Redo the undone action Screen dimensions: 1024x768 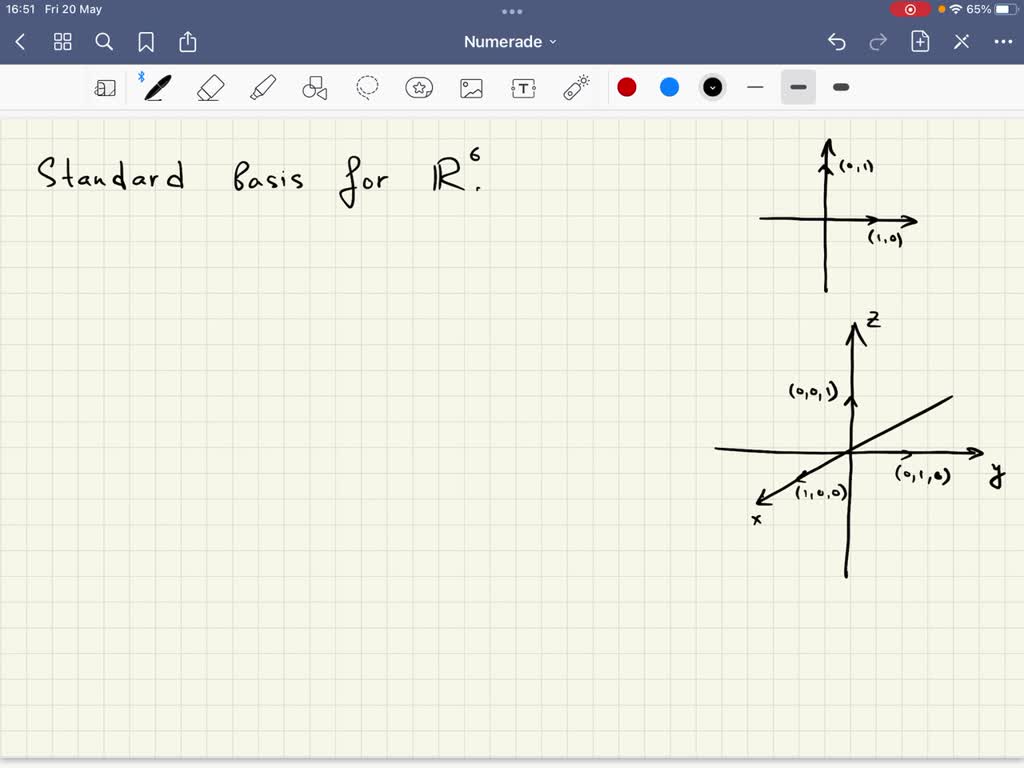point(877,42)
